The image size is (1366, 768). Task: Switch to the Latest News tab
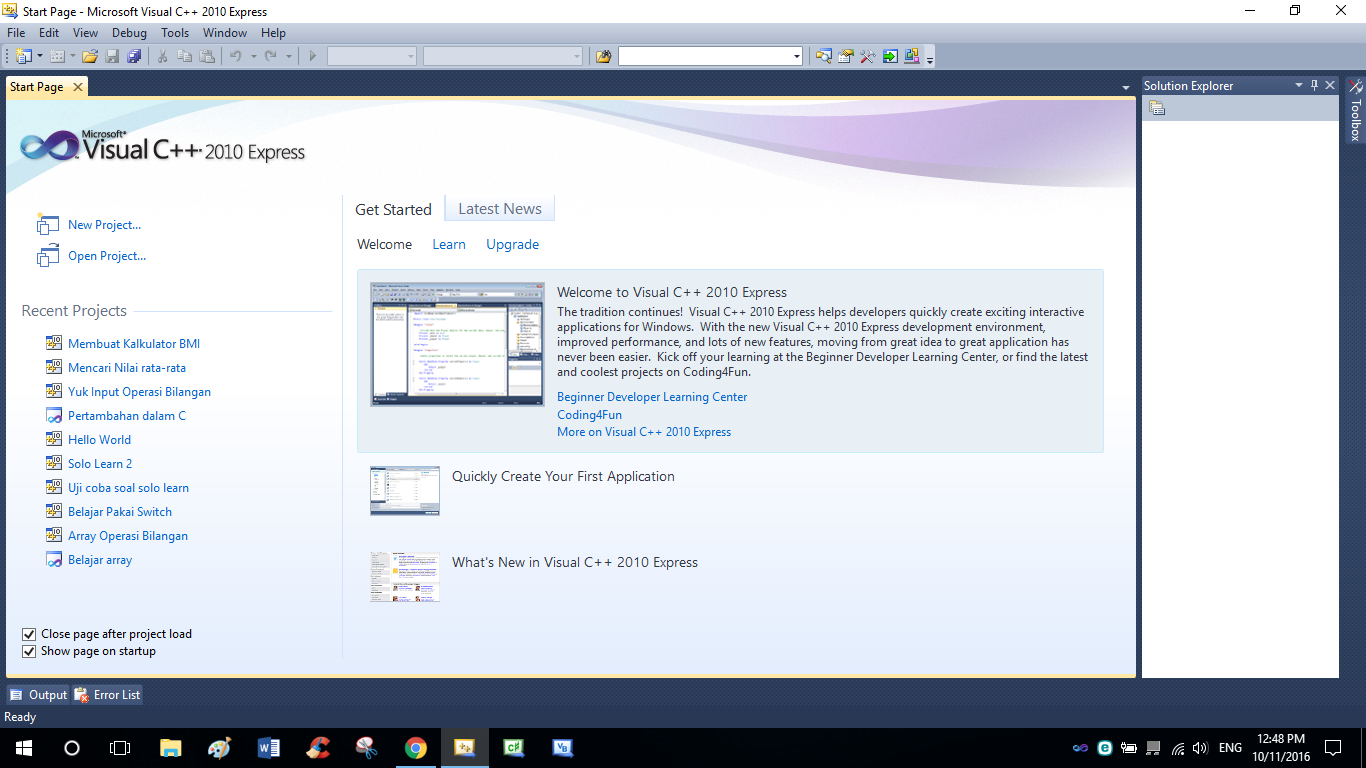(500, 209)
